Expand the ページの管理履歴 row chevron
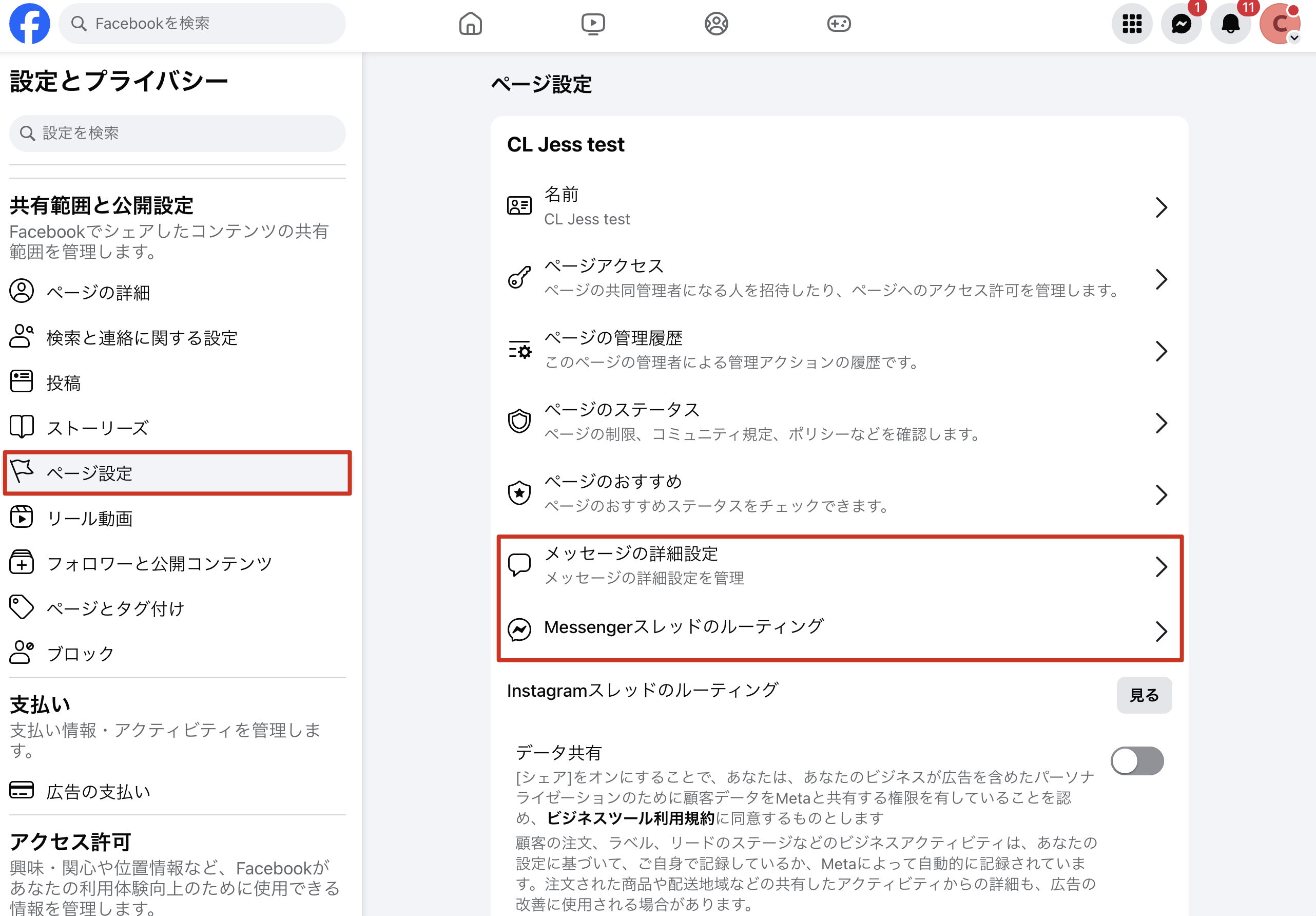This screenshot has width=1316, height=916. (x=1161, y=351)
